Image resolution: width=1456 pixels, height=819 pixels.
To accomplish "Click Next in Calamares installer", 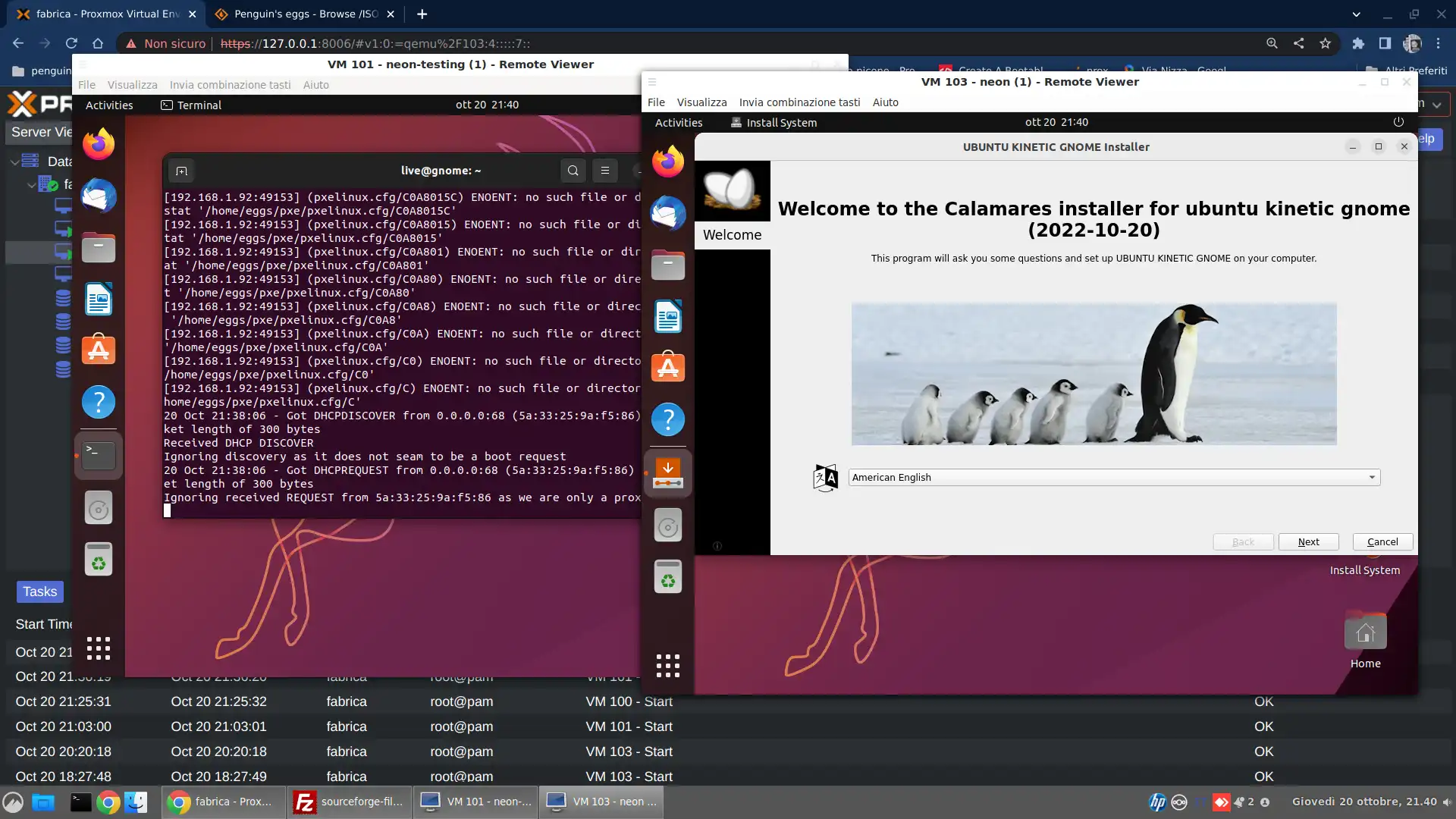I will [x=1308, y=541].
